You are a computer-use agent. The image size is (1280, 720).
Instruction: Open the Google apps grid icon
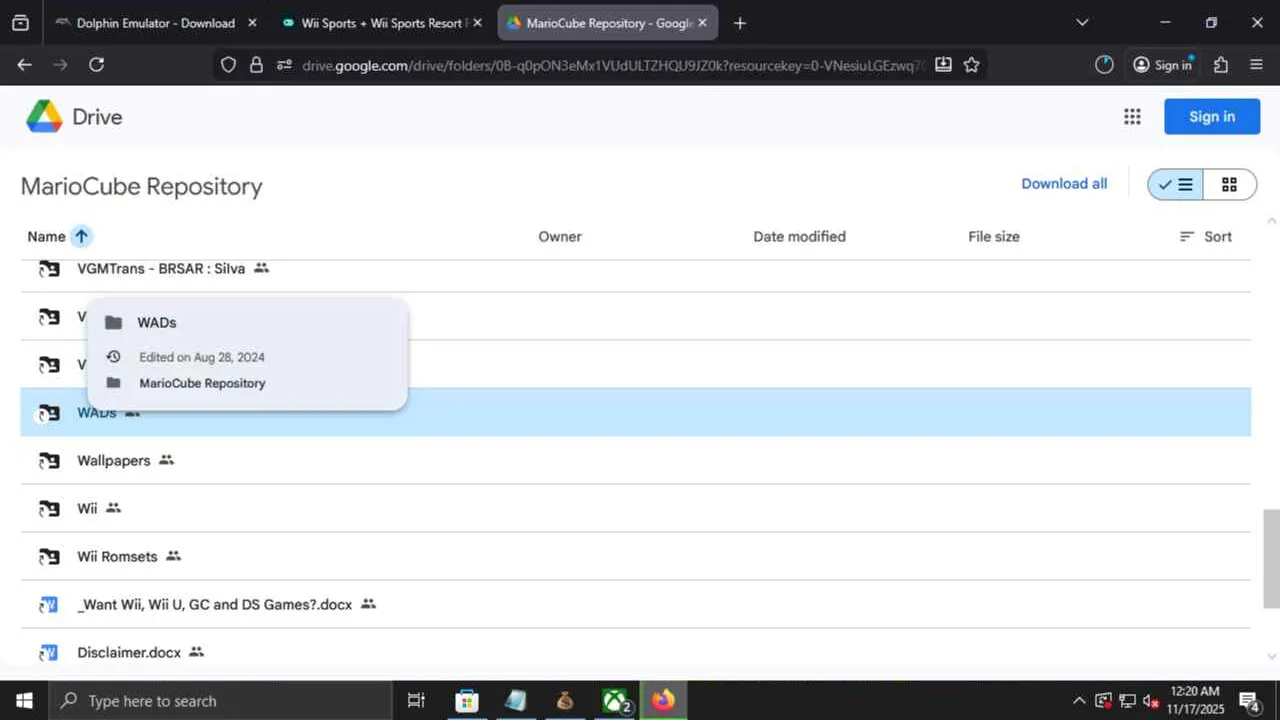(x=1132, y=117)
